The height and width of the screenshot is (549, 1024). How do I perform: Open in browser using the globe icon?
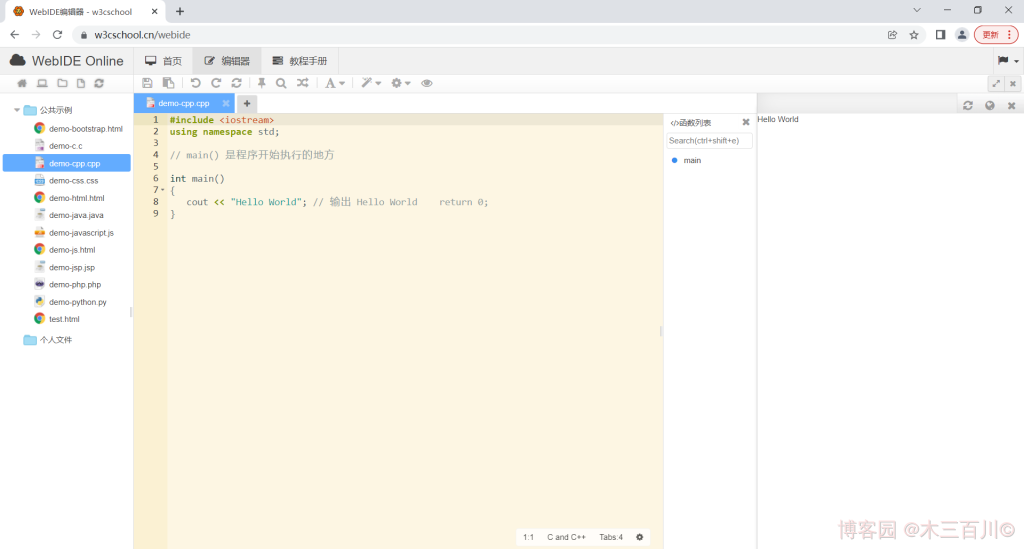tap(989, 105)
